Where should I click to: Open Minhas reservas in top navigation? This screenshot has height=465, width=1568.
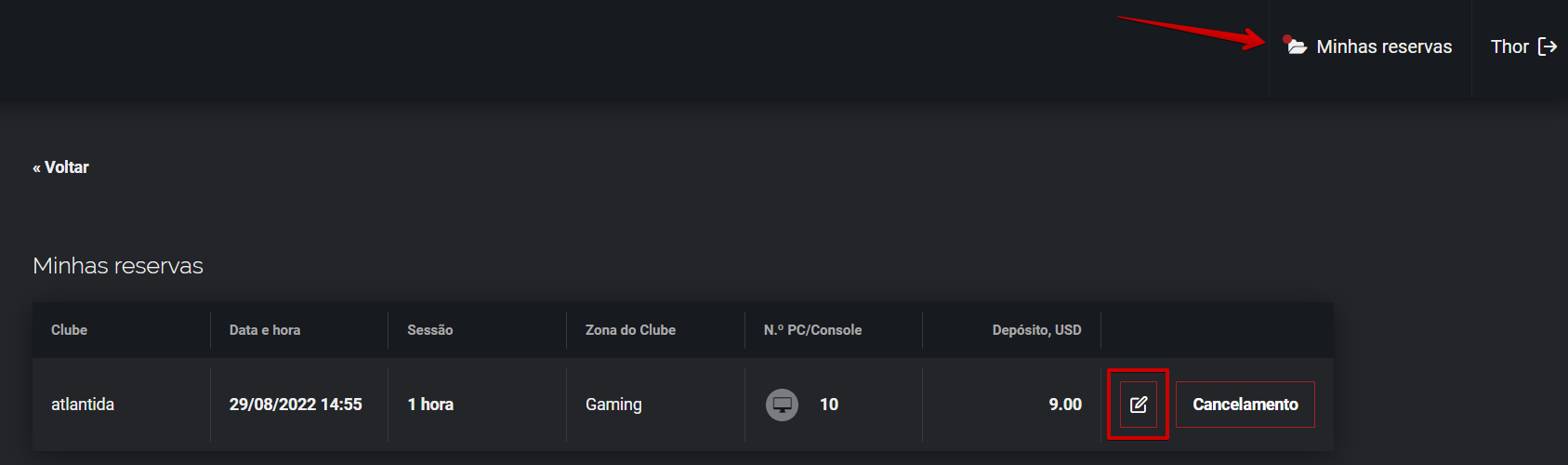[x=1383, y=46]
